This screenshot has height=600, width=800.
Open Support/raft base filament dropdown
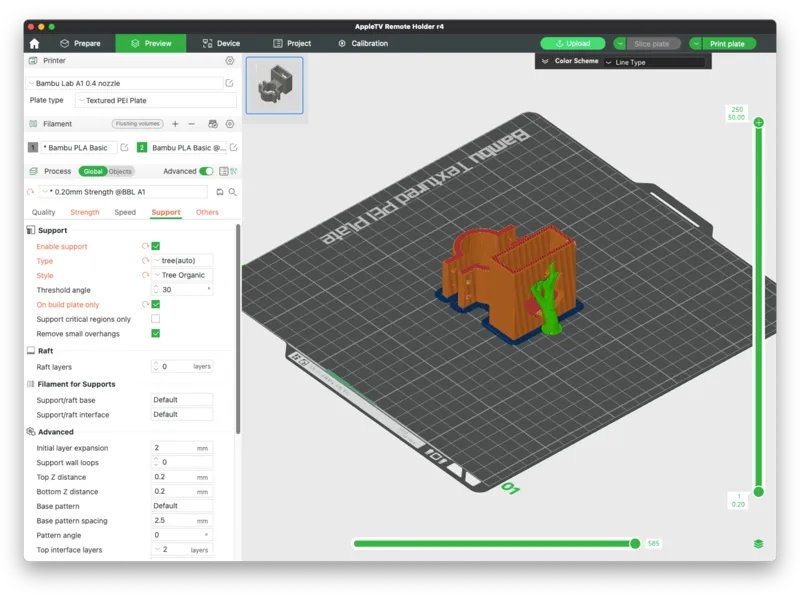coord(182,400)
